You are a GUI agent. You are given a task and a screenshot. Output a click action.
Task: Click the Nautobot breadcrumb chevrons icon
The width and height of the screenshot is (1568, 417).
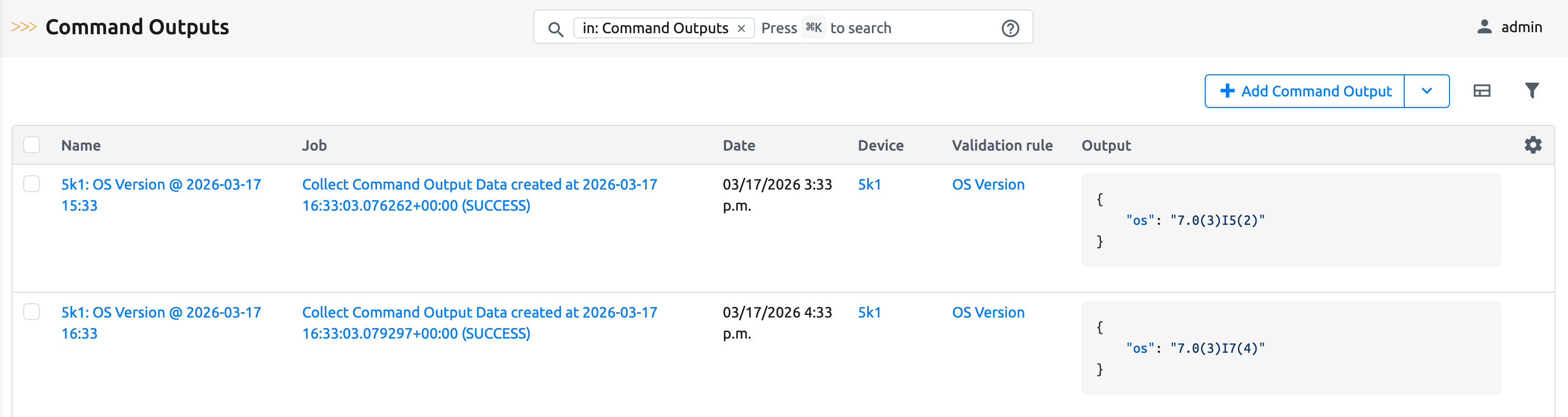point(23,27)
